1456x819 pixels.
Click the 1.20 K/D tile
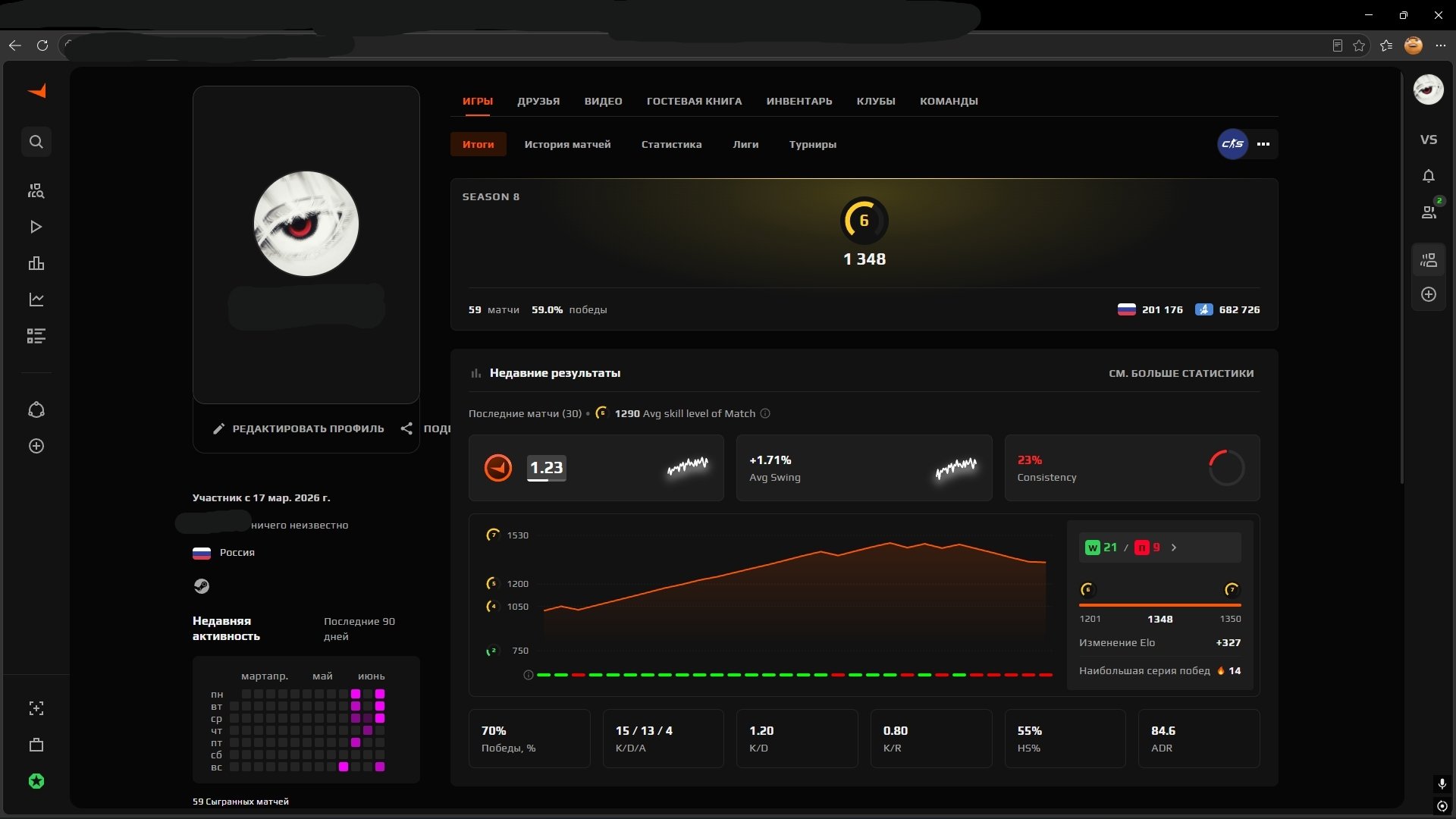(797, 739)
